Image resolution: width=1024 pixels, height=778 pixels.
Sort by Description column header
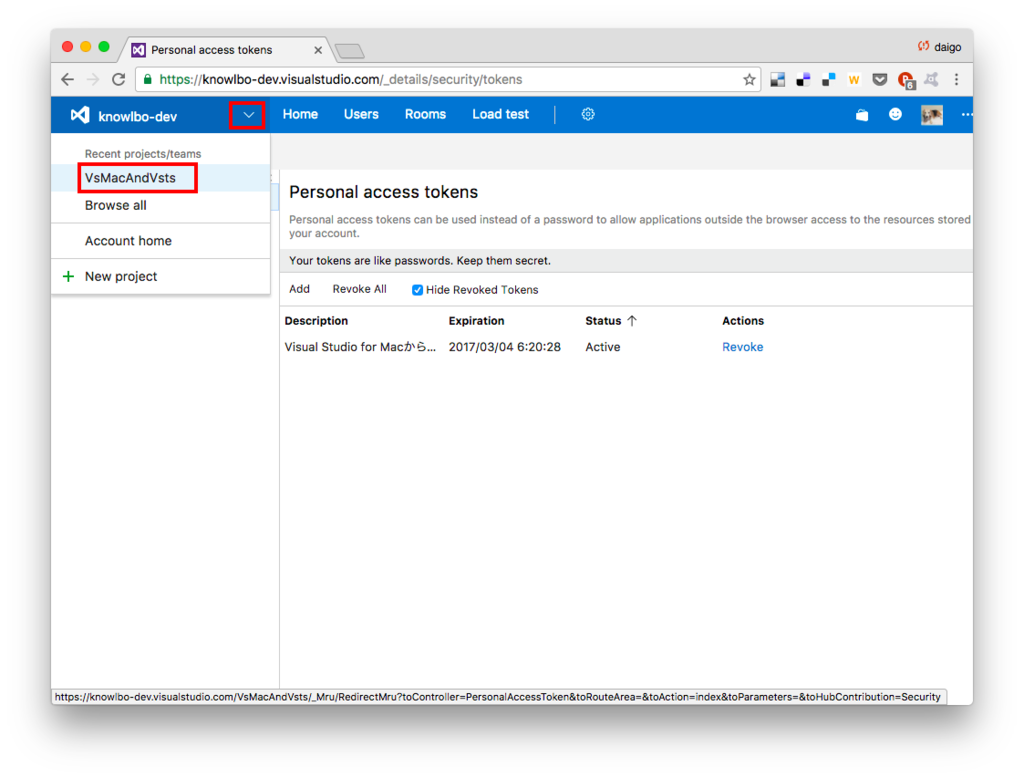coord(316,321)
